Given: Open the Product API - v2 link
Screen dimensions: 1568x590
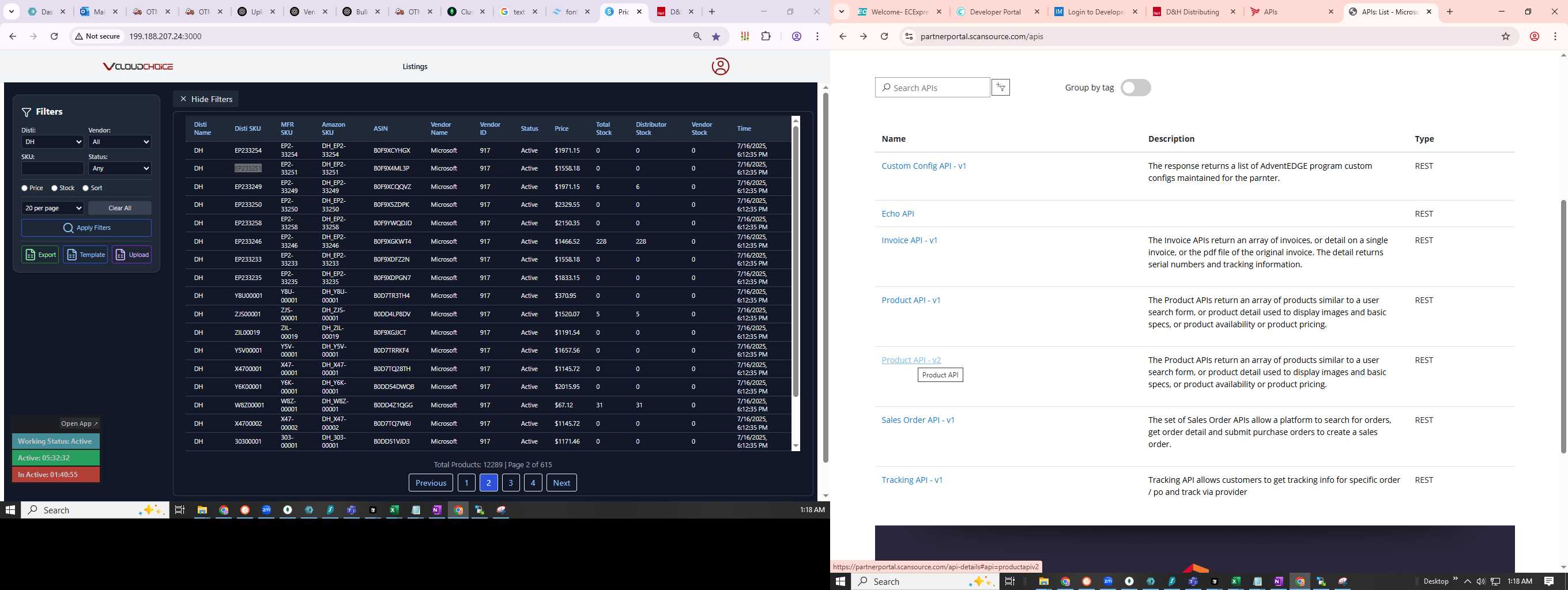Looking at the screenshot, I should click(911, 360).
